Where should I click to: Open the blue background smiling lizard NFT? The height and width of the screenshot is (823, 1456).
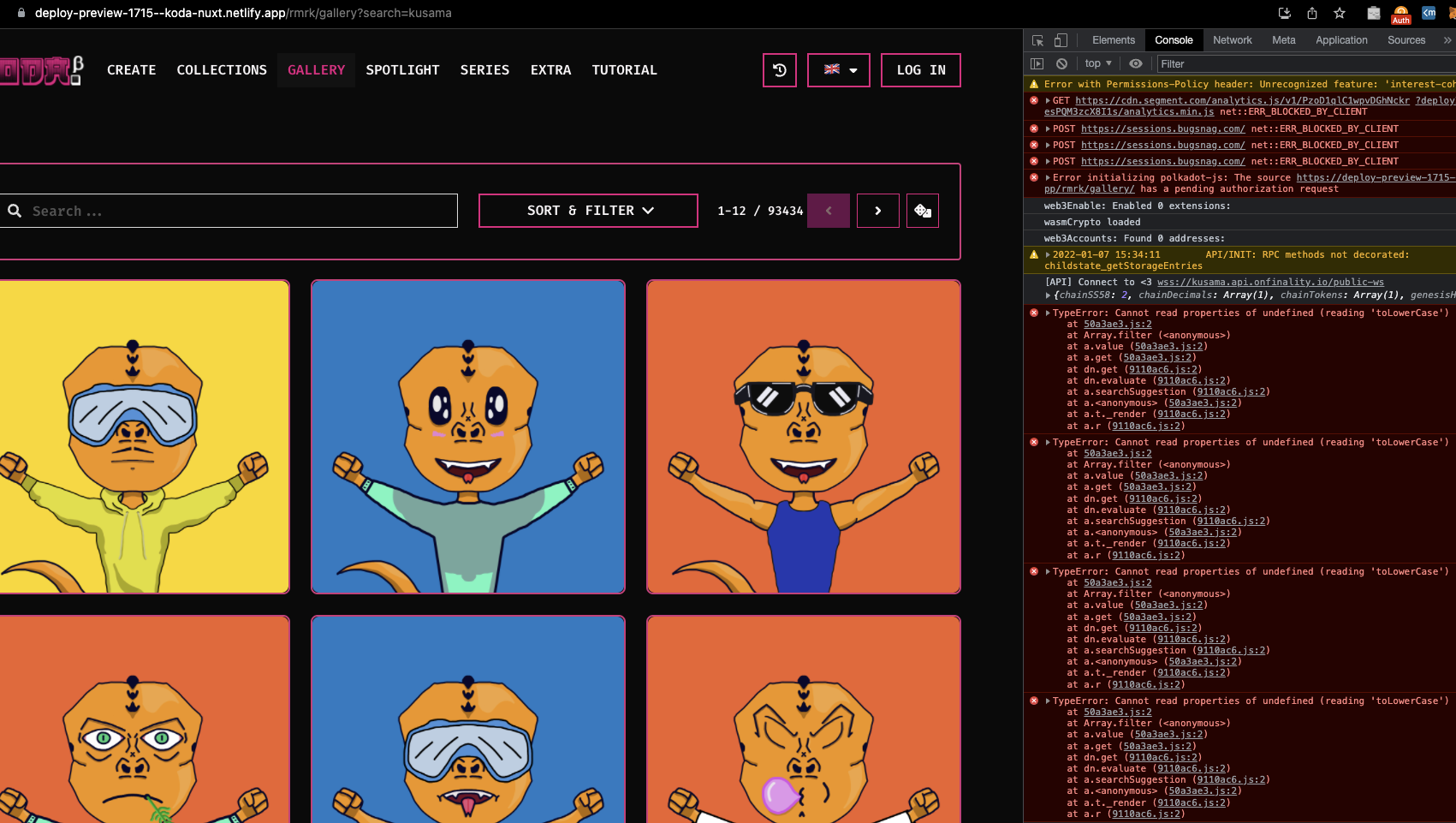point(468,437)
